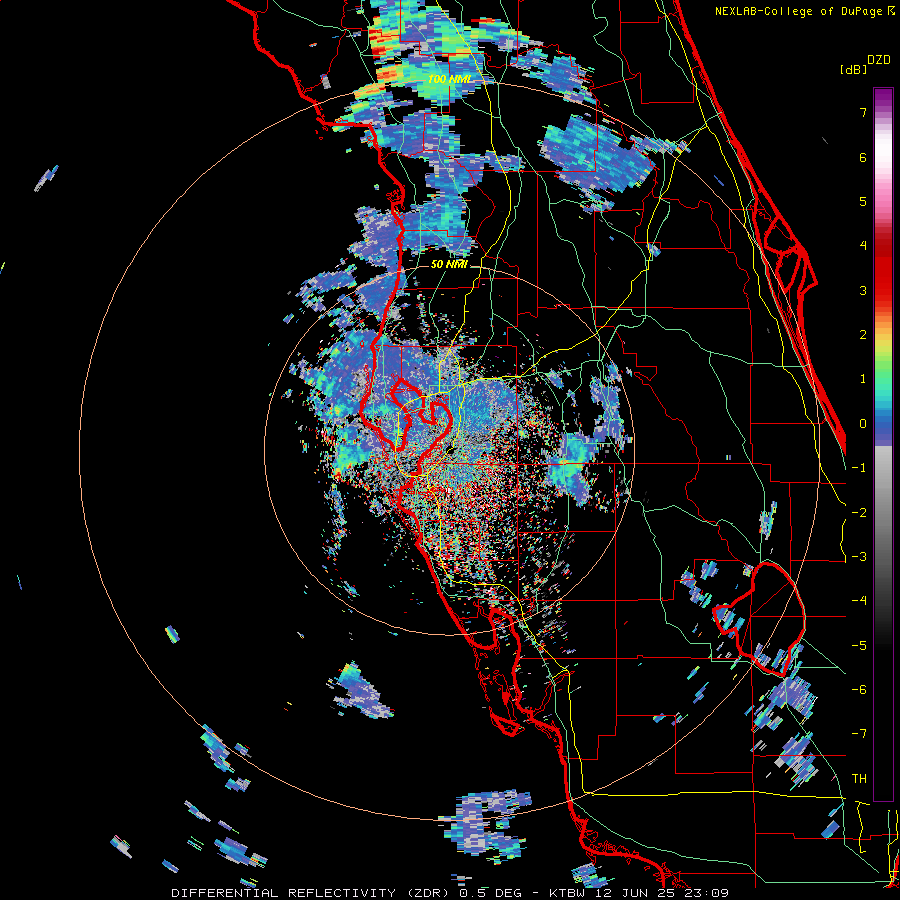
Task: Click the 100 NMI range ring label
Action: point(450,79)
